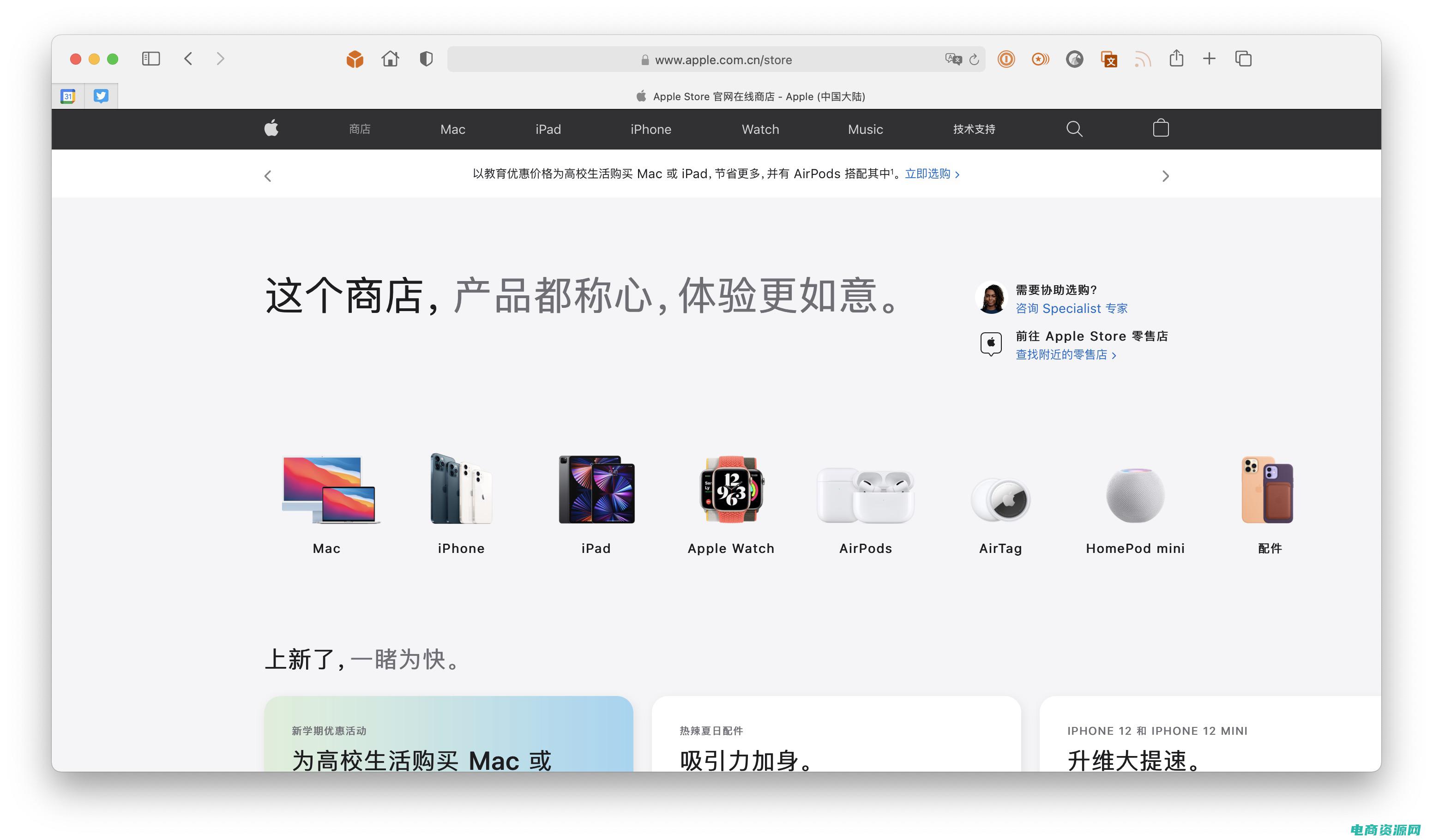Screen dimensions: 1433x840
Task: Click the orange cube extension icon
Action: pos(355,59)
